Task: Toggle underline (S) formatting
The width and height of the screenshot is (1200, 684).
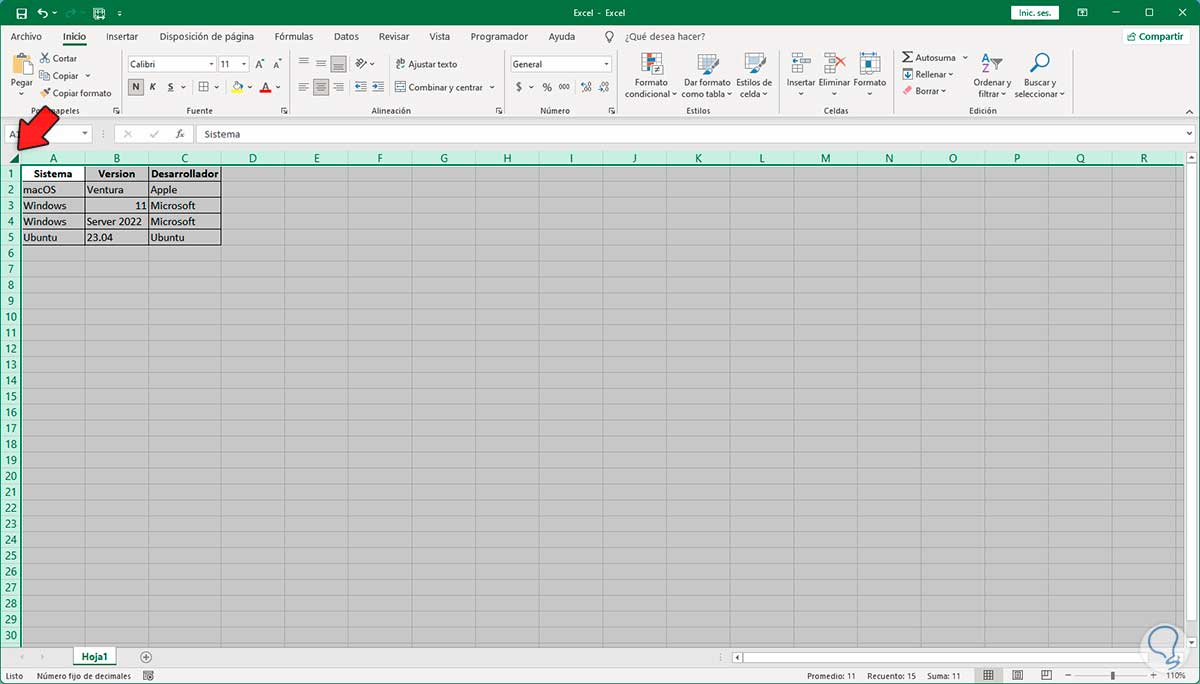Action: point(170,87)
